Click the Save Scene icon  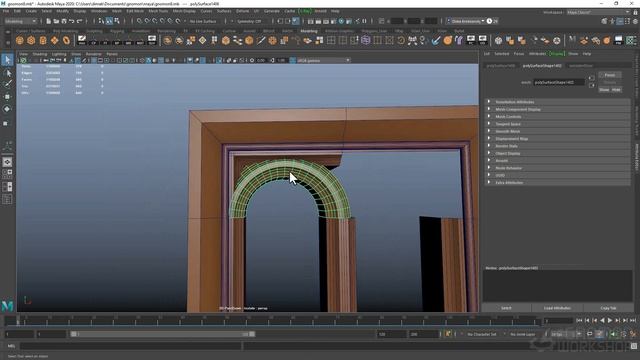[64, 21]
